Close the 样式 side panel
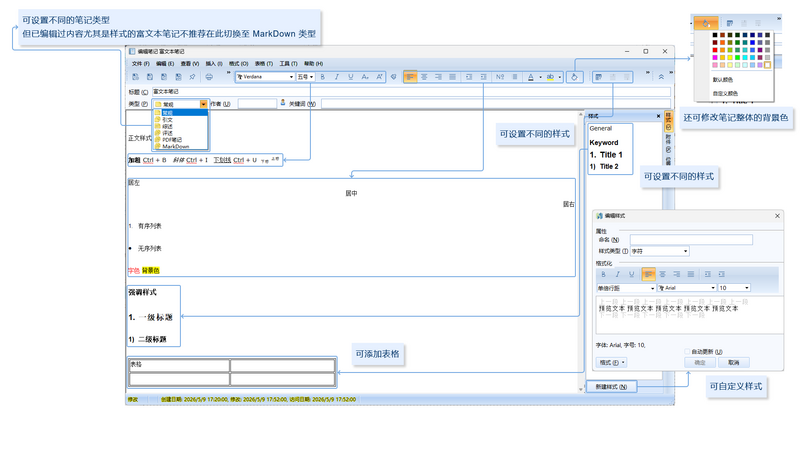800x450 pixels. click(658, 116)
